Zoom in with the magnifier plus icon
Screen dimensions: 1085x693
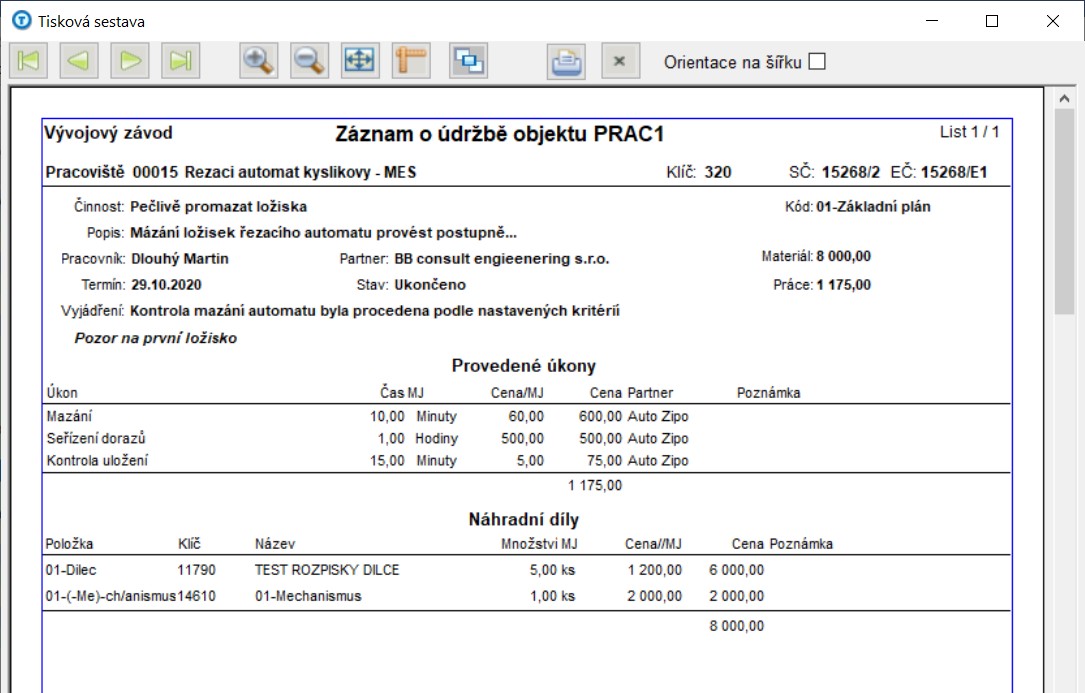(x=259, y=61)
